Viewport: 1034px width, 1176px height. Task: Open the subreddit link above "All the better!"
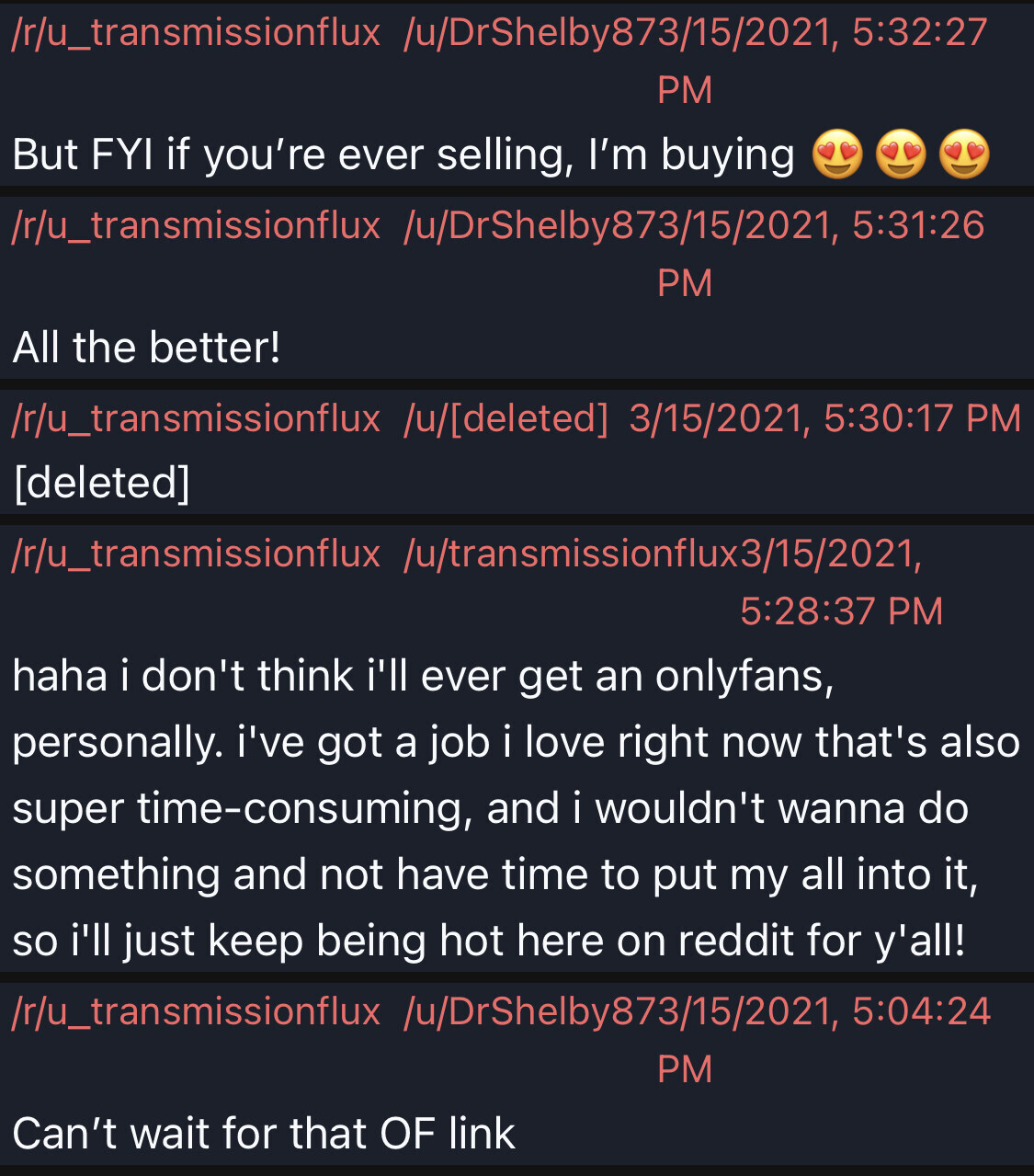coord(196,226)
